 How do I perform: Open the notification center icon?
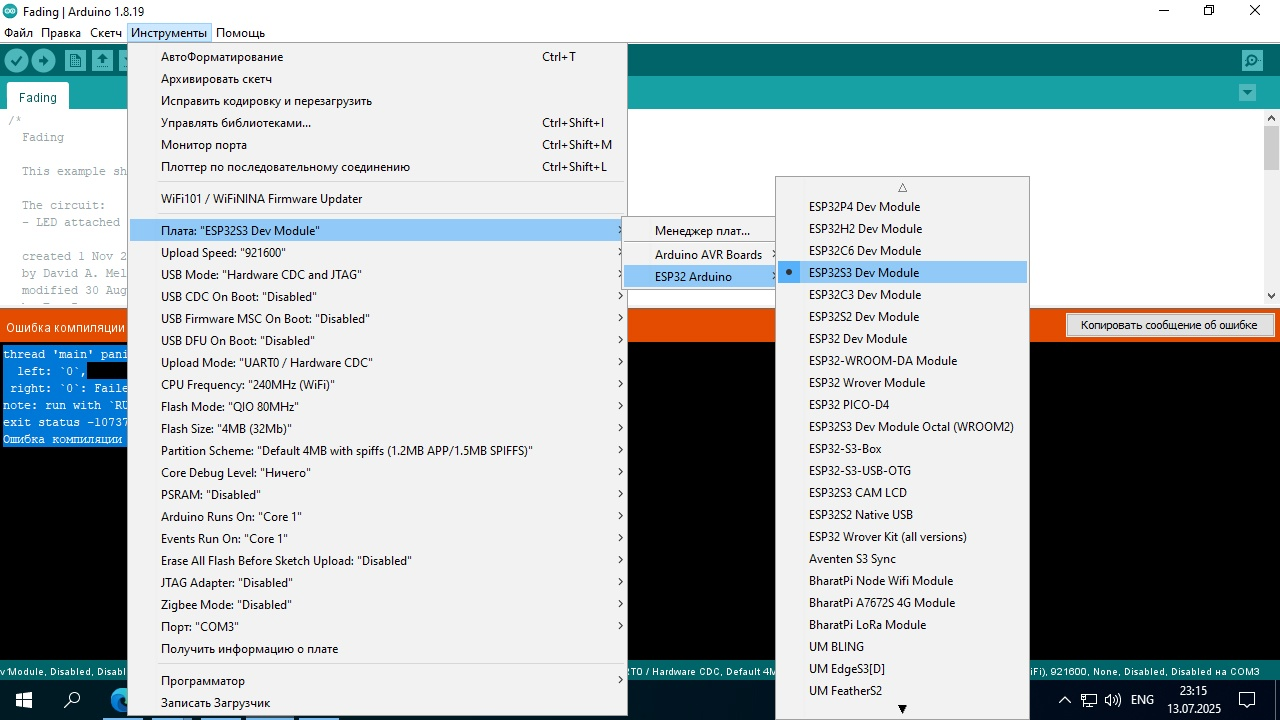coord(1247,700)
